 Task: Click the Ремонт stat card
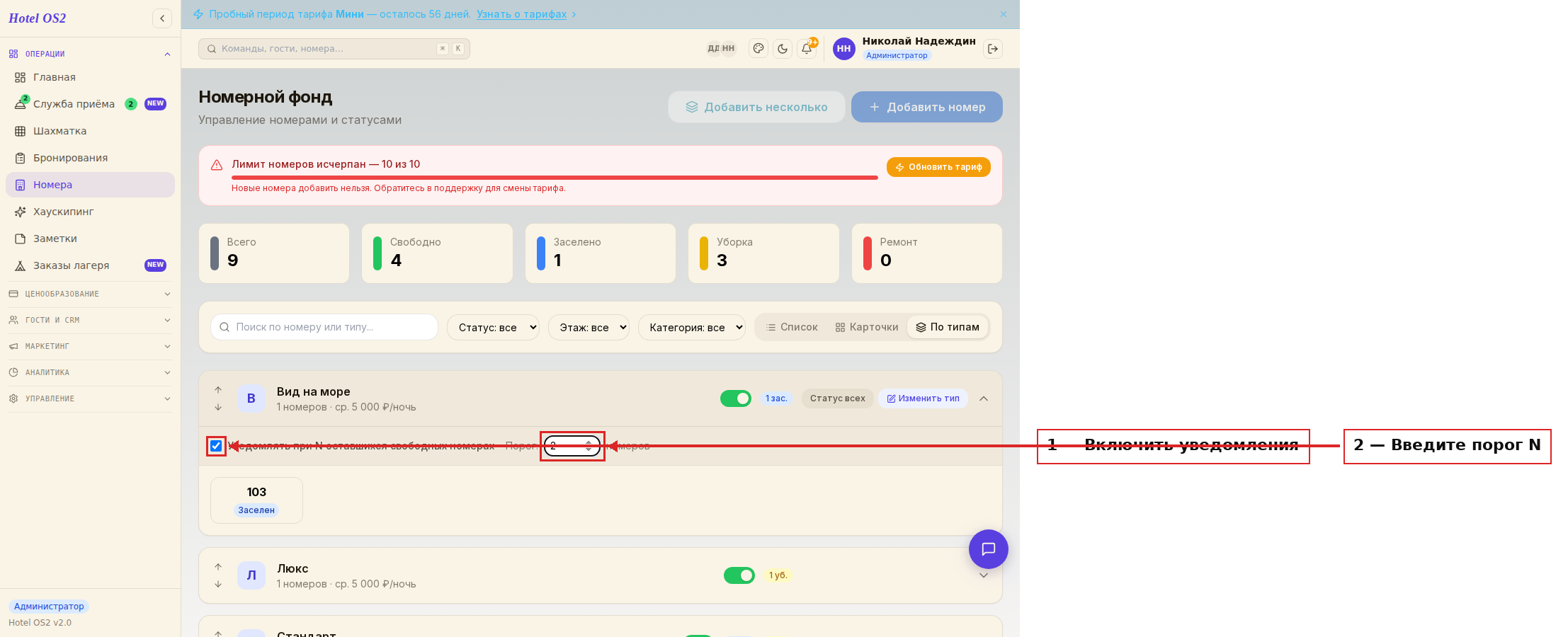[x=927, y=253]
